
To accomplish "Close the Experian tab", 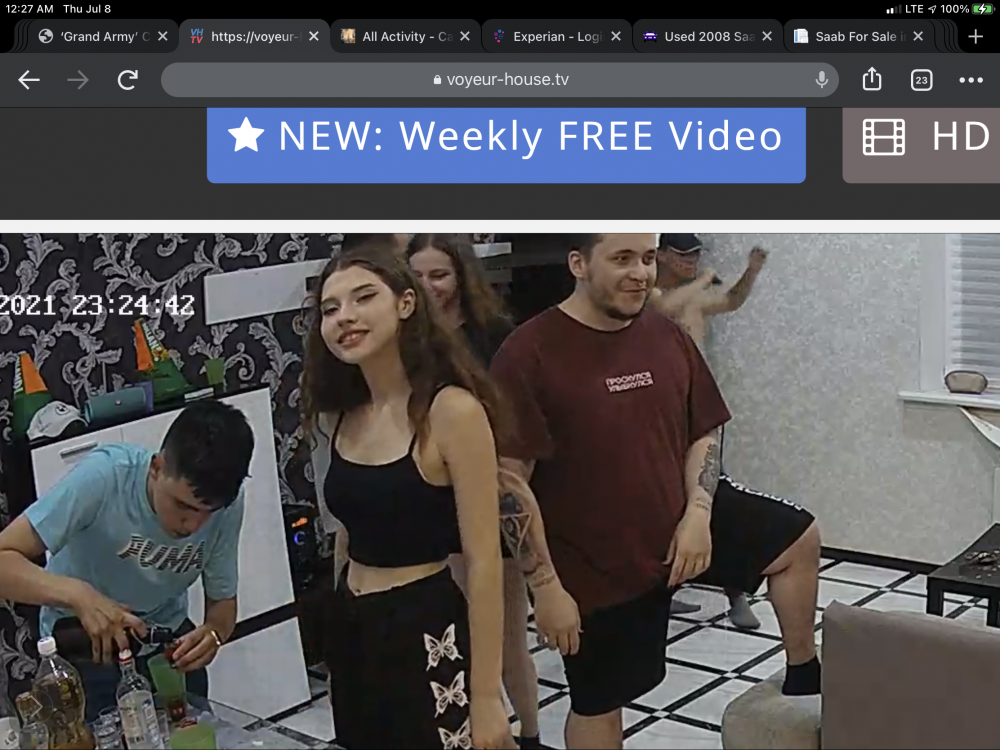I will tap(616, 36).
